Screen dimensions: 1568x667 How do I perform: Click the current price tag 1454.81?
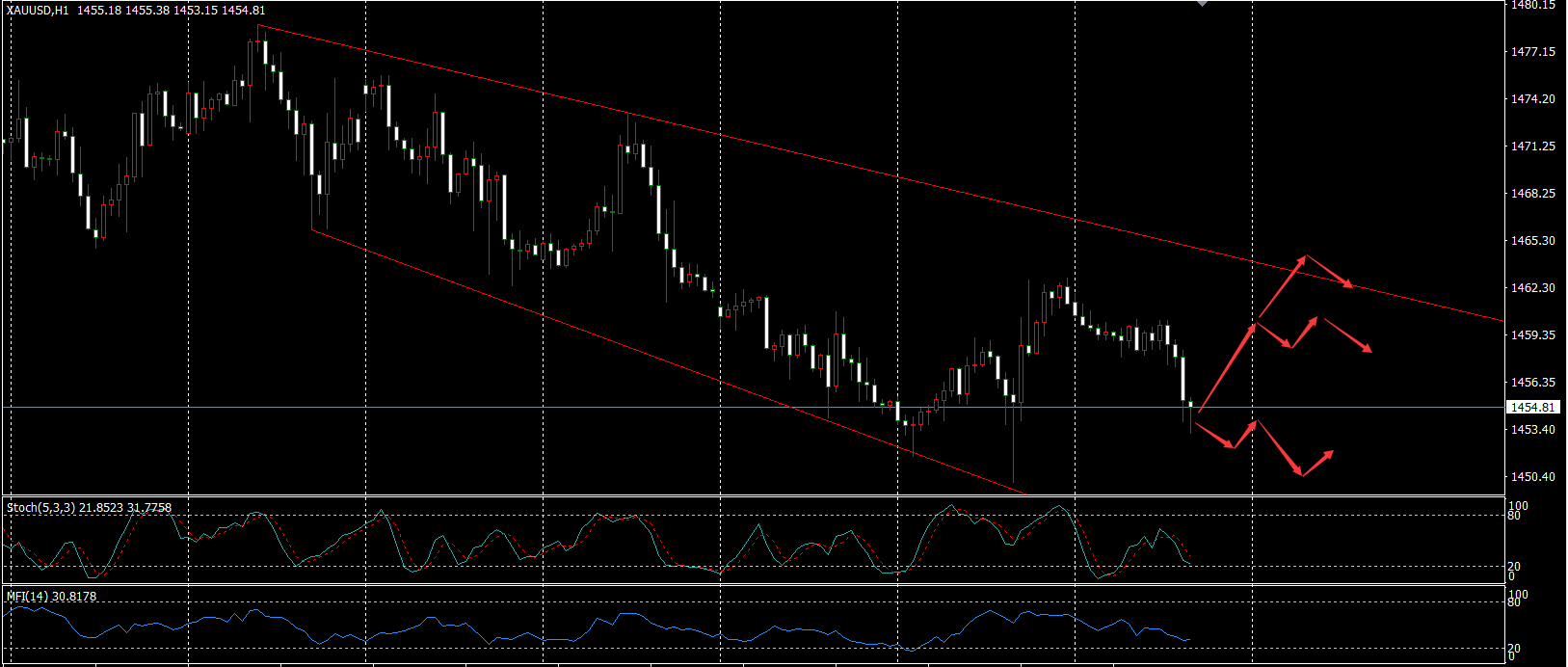(1531, 408)
